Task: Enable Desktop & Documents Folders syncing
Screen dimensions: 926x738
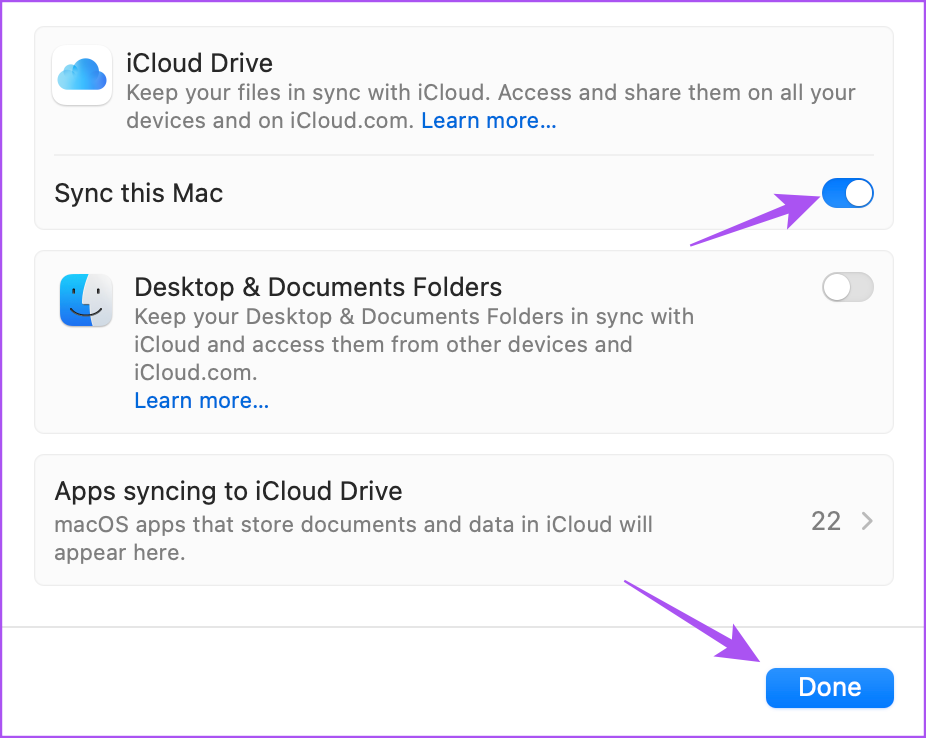Action: coord(847,287)
